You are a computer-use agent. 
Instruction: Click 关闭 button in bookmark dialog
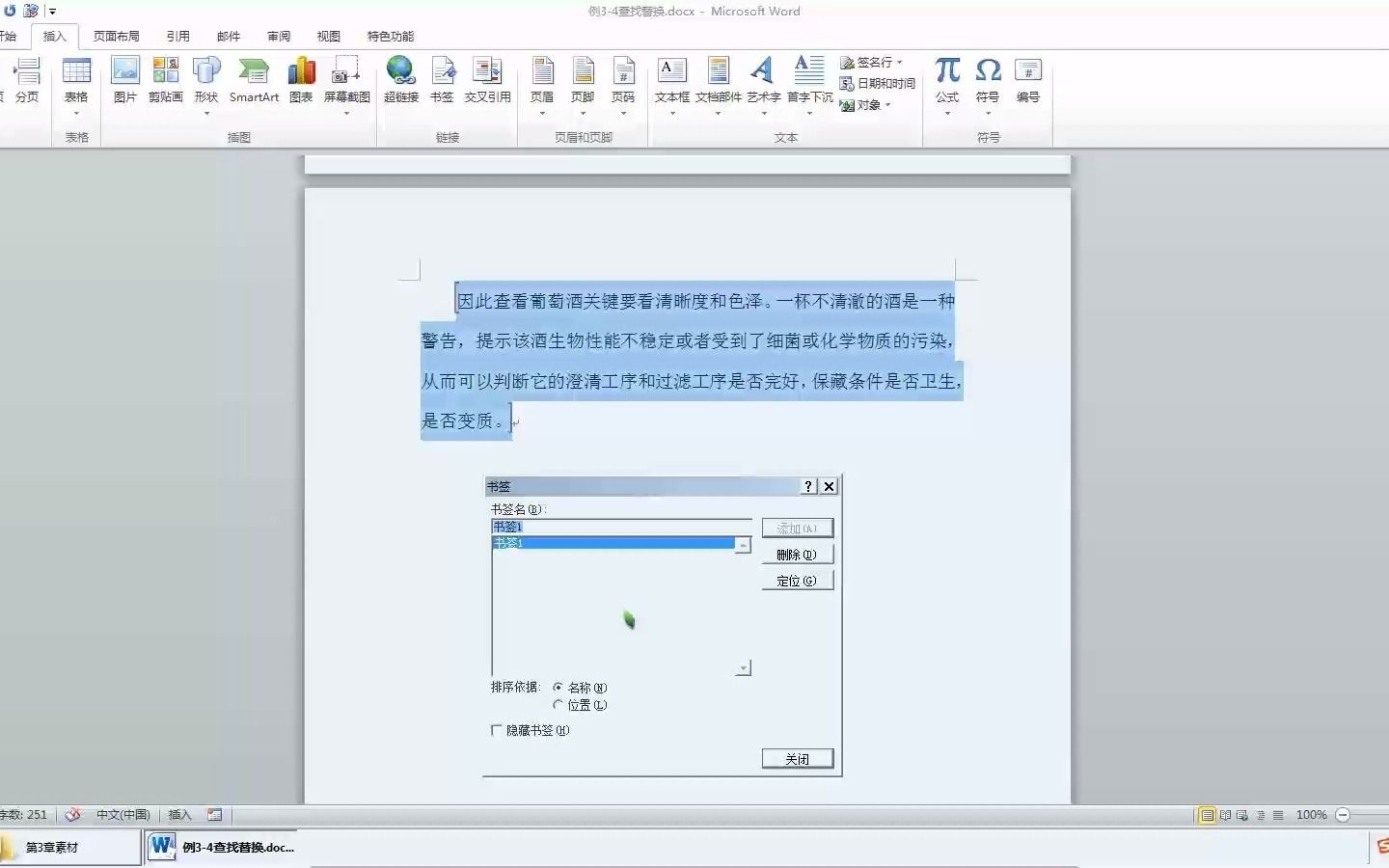pos(797,759)
